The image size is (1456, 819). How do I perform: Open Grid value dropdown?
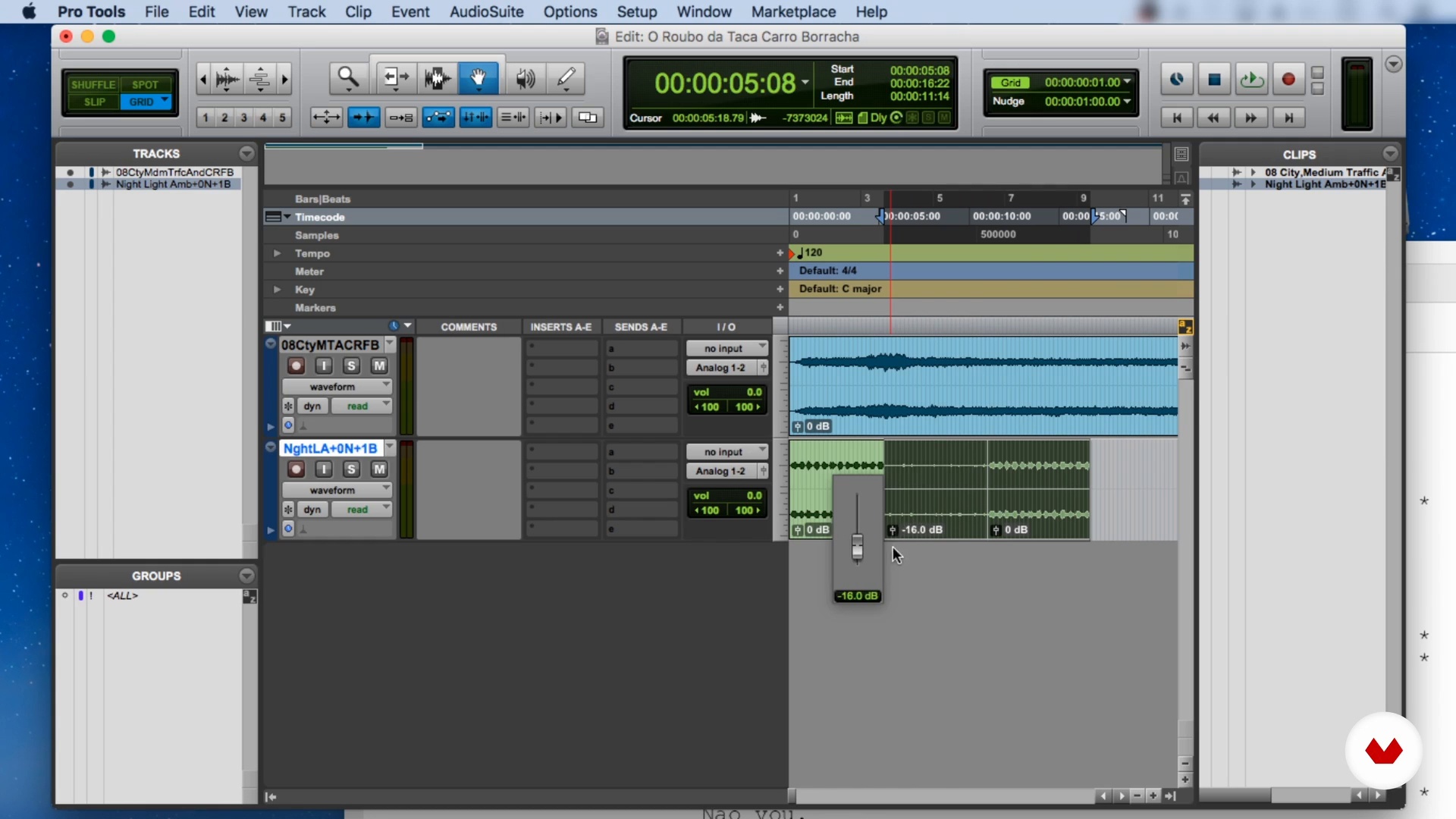[x=1127, y=82]
